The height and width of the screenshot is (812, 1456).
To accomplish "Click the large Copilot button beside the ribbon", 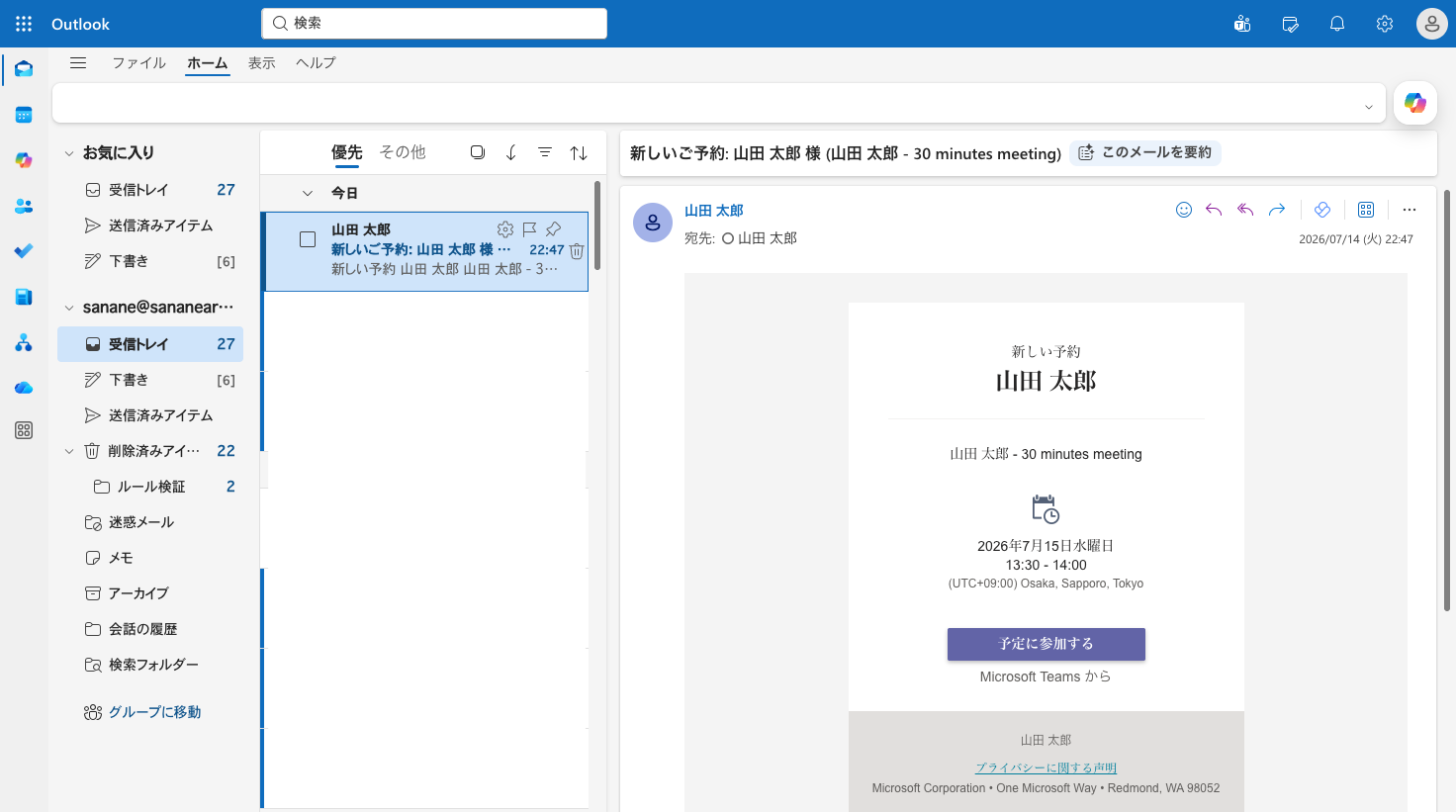I will click(x=1415, y=103).
